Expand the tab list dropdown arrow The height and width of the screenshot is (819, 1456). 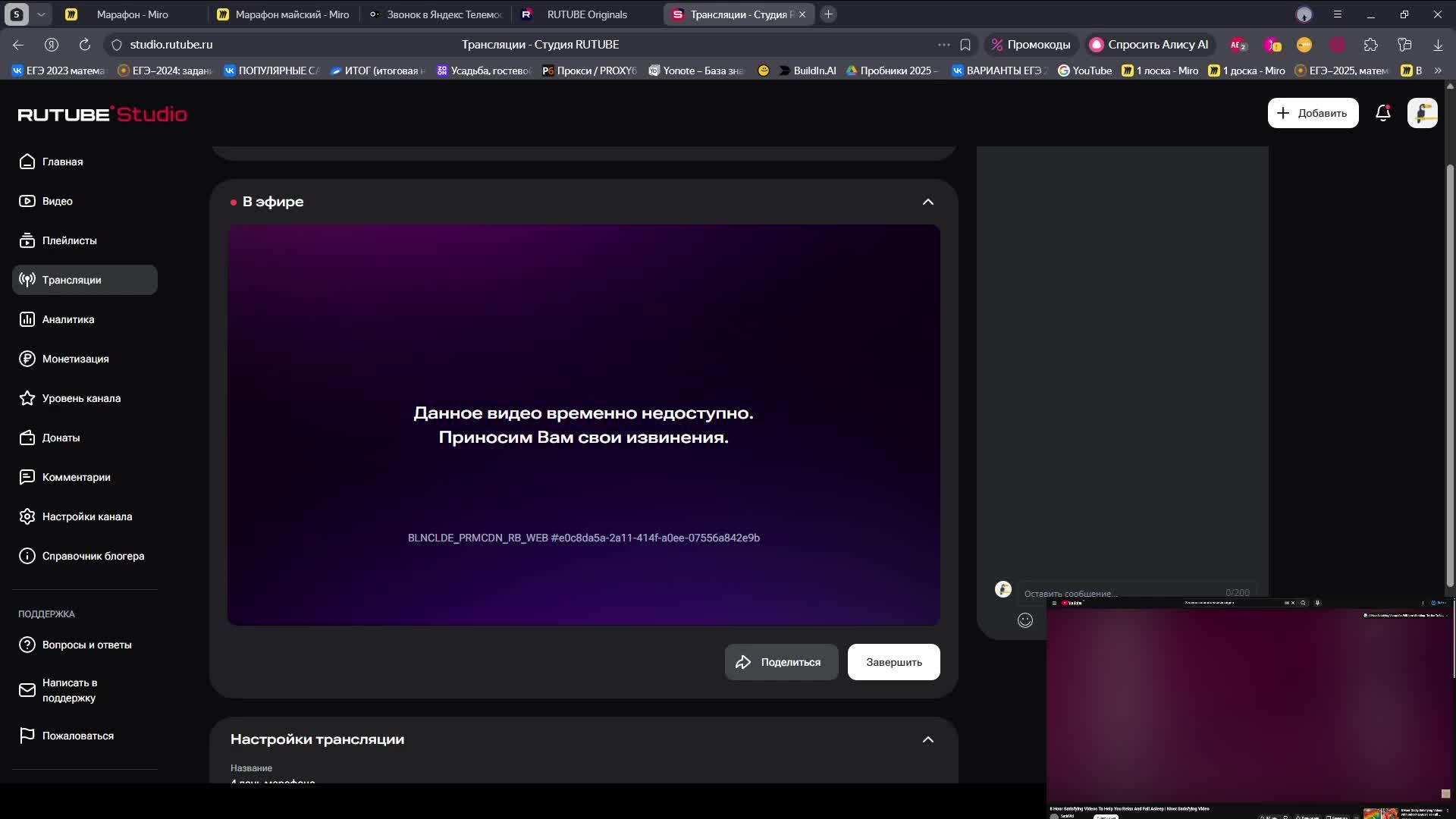tap(41, 14)
